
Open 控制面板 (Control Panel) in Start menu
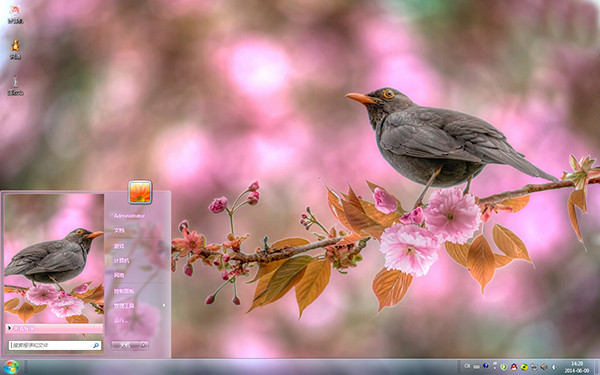pos(124,291)
